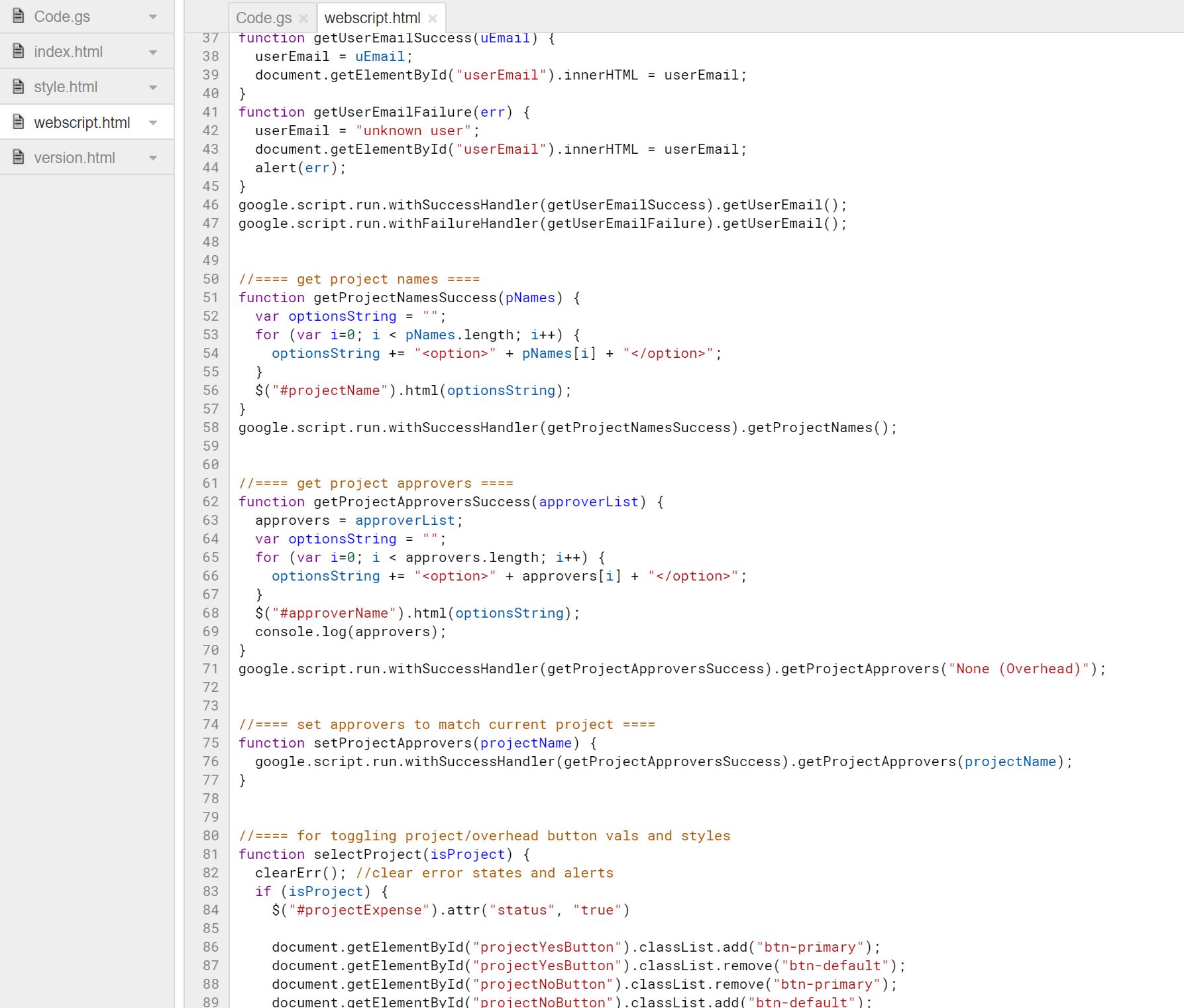
Task: Click line number 58 in the gutter
Action: (211, 427)
